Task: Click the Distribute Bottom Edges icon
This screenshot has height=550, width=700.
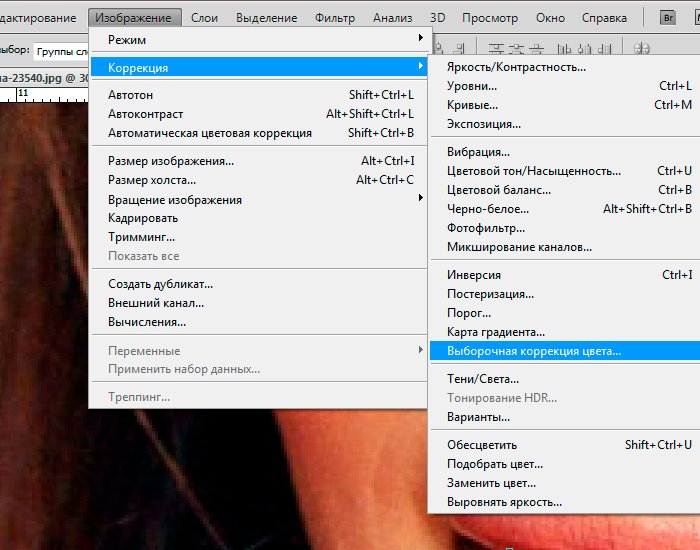Action: (x=536, y=48)
